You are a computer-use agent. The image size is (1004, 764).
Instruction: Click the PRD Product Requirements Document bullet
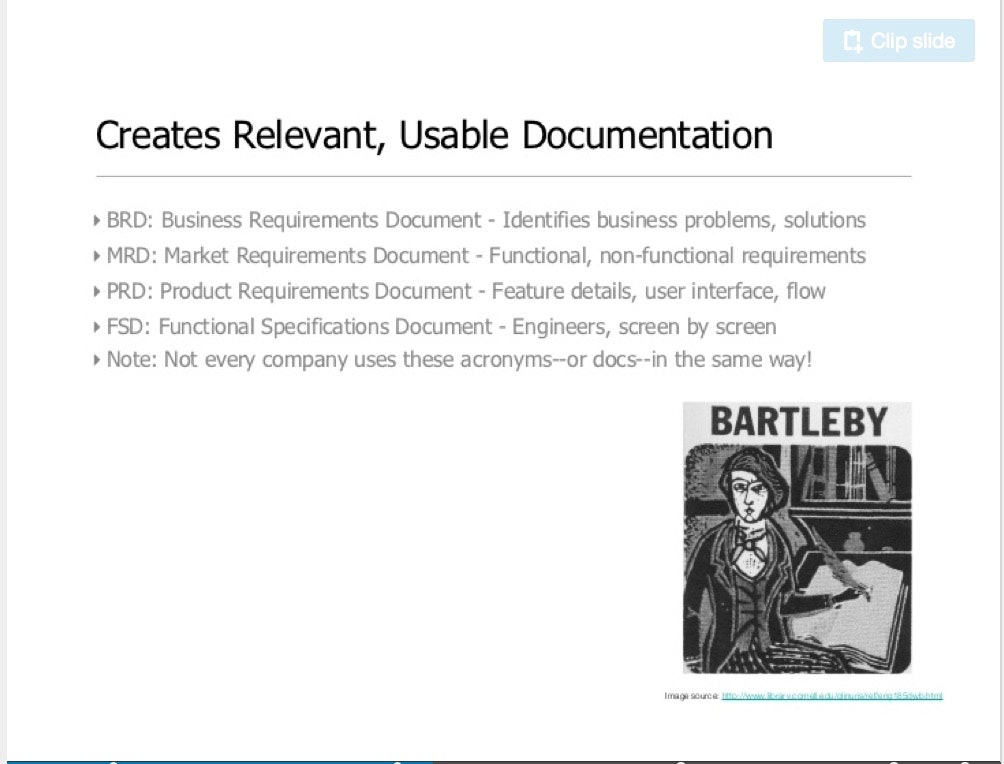click(x=460, y=291)
